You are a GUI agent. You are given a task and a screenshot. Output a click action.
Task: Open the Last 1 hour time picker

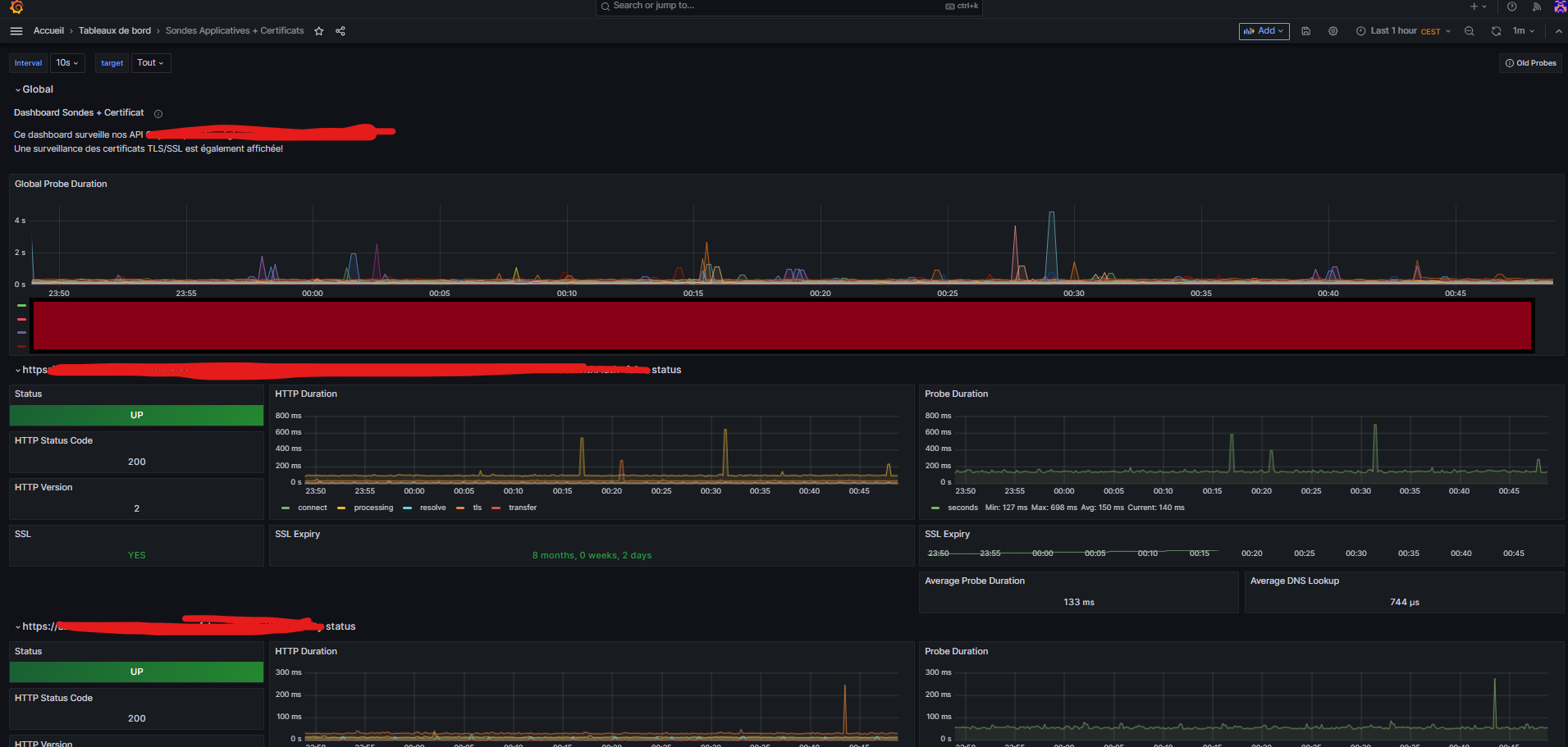click(x=1402, y=31)
